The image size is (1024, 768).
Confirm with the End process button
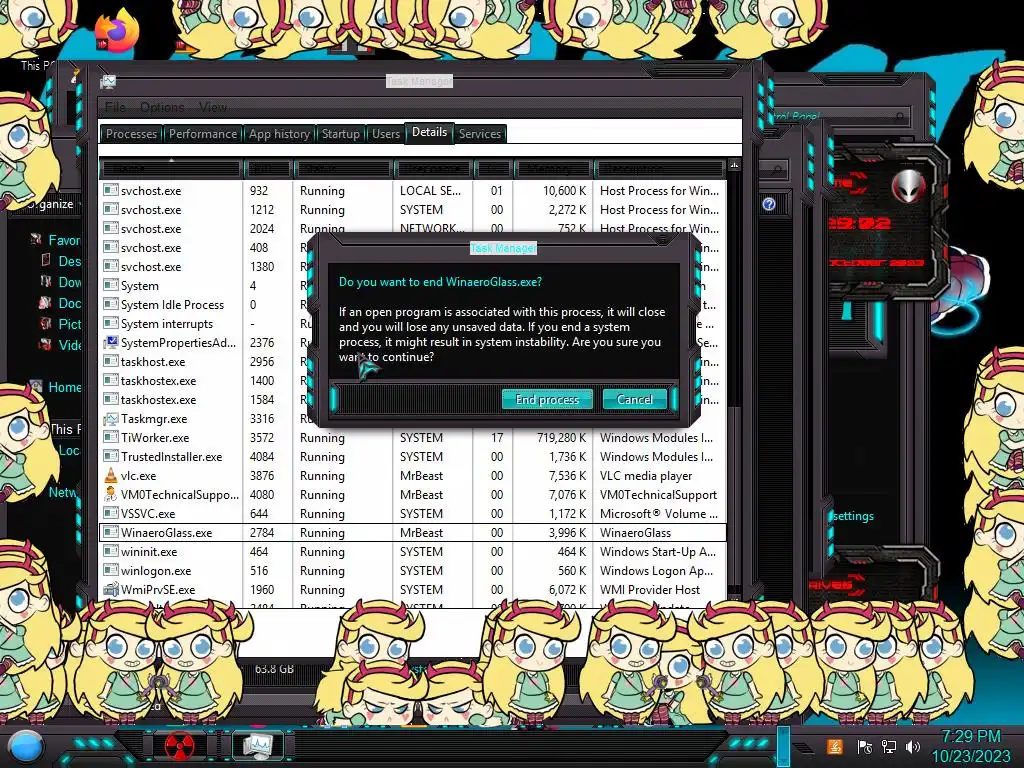coord(547,399)
